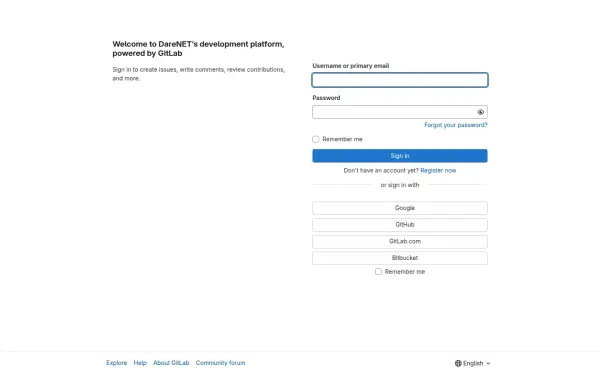
Task: Click the Remember me label next to Password checkbox
Action: pos(342,139)
